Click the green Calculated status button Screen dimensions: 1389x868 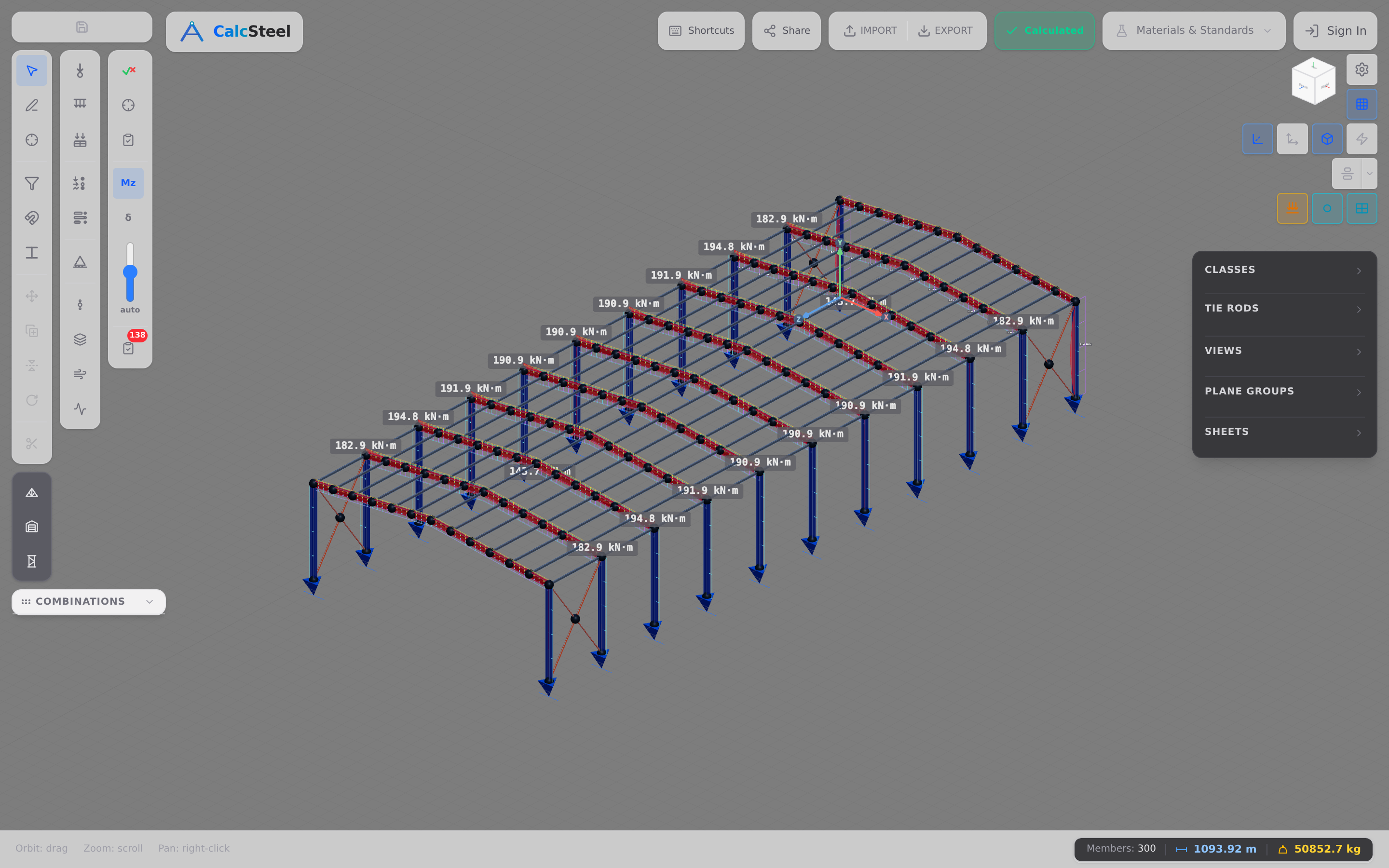(x=1044, y=31)
